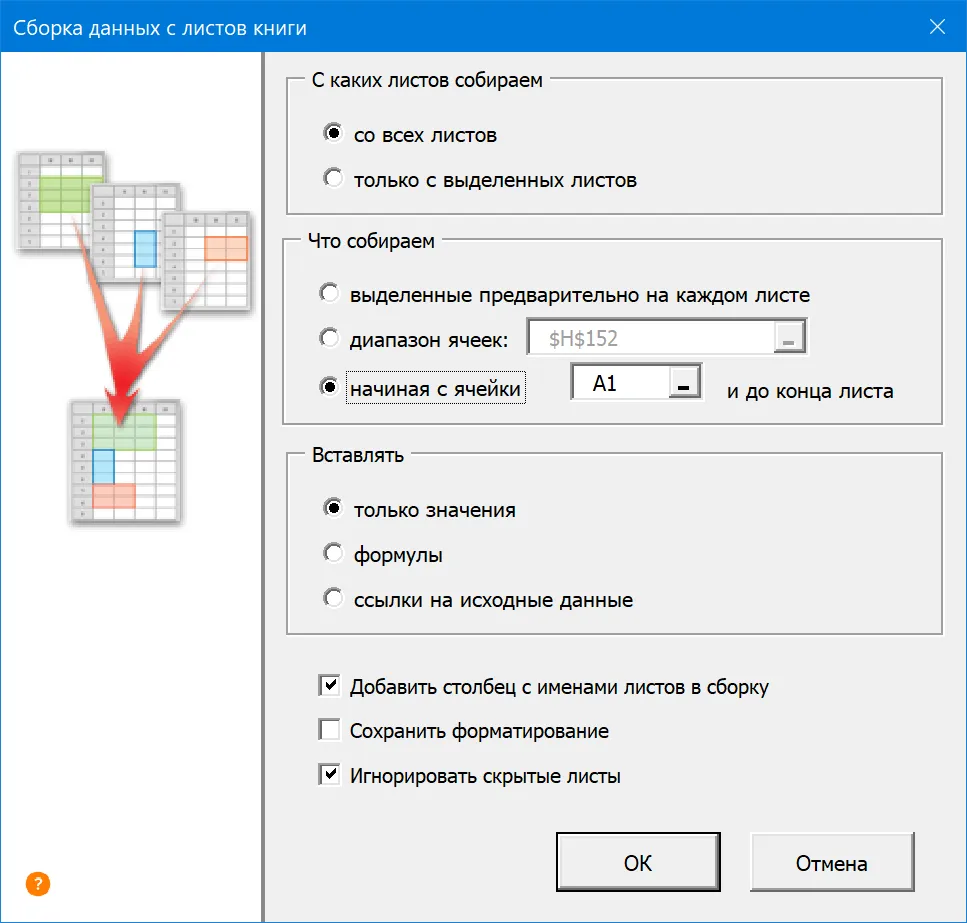
Task: Toggle 'Игнорировать скрытые листы' checkbox
Action: pyautogui.click(x=329, y=774)
